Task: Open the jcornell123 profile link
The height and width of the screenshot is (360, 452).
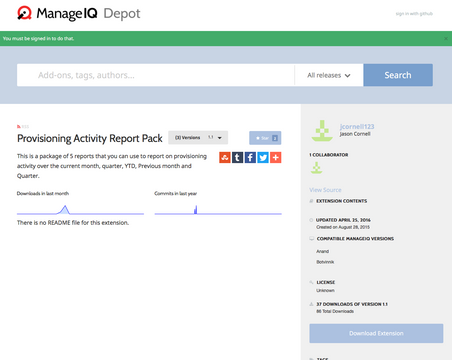Action: (357, 126)
